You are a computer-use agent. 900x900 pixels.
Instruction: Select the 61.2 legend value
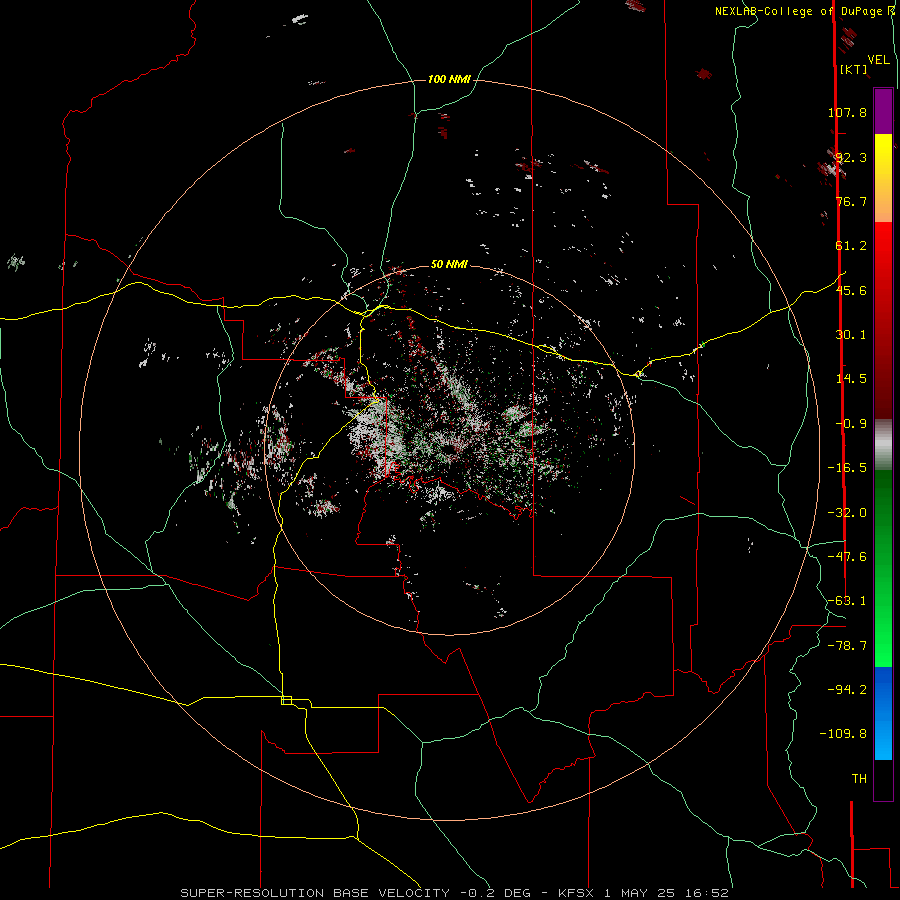(851, 246)
